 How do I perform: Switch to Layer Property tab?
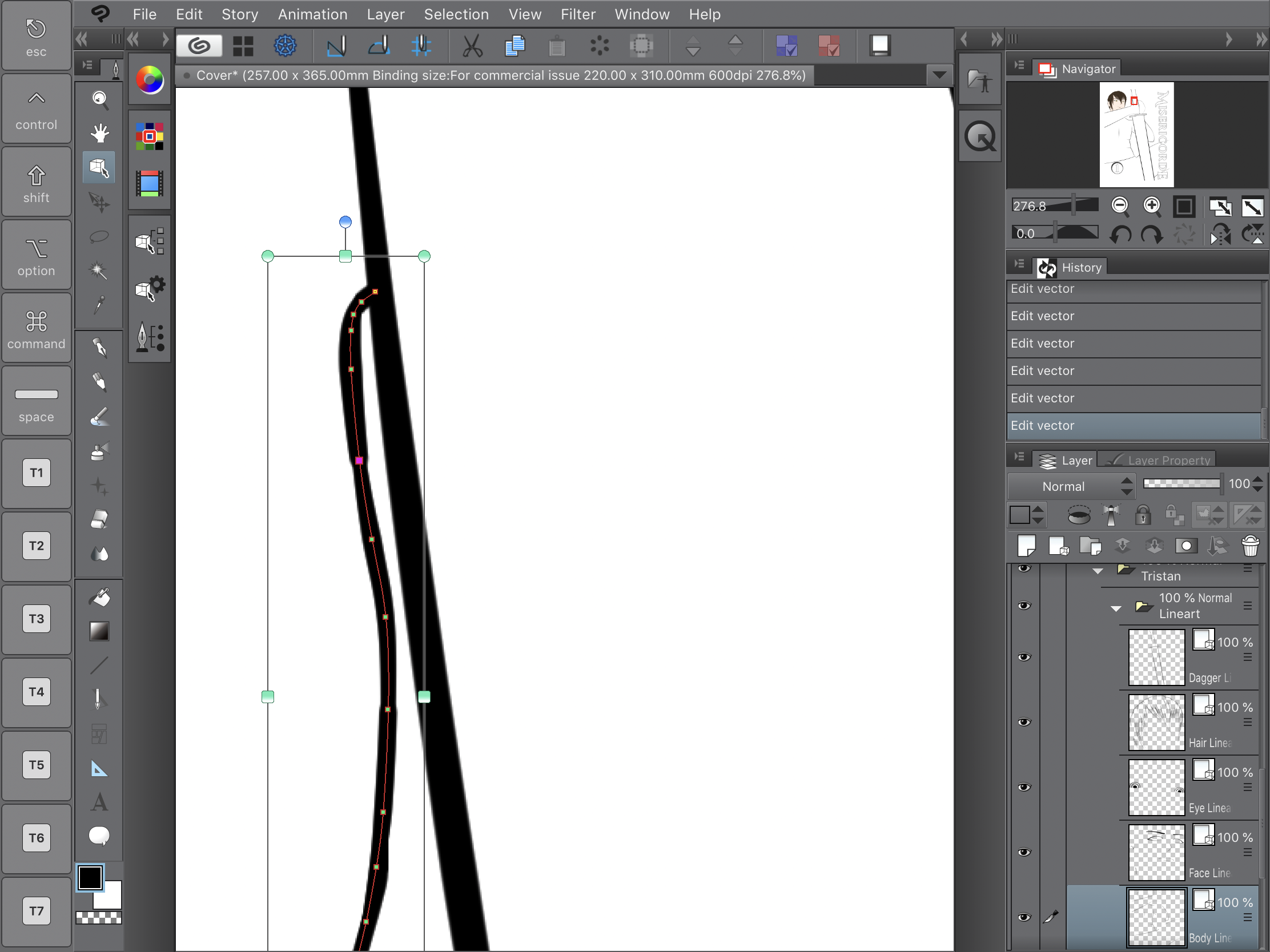(x=1160, y=460)
